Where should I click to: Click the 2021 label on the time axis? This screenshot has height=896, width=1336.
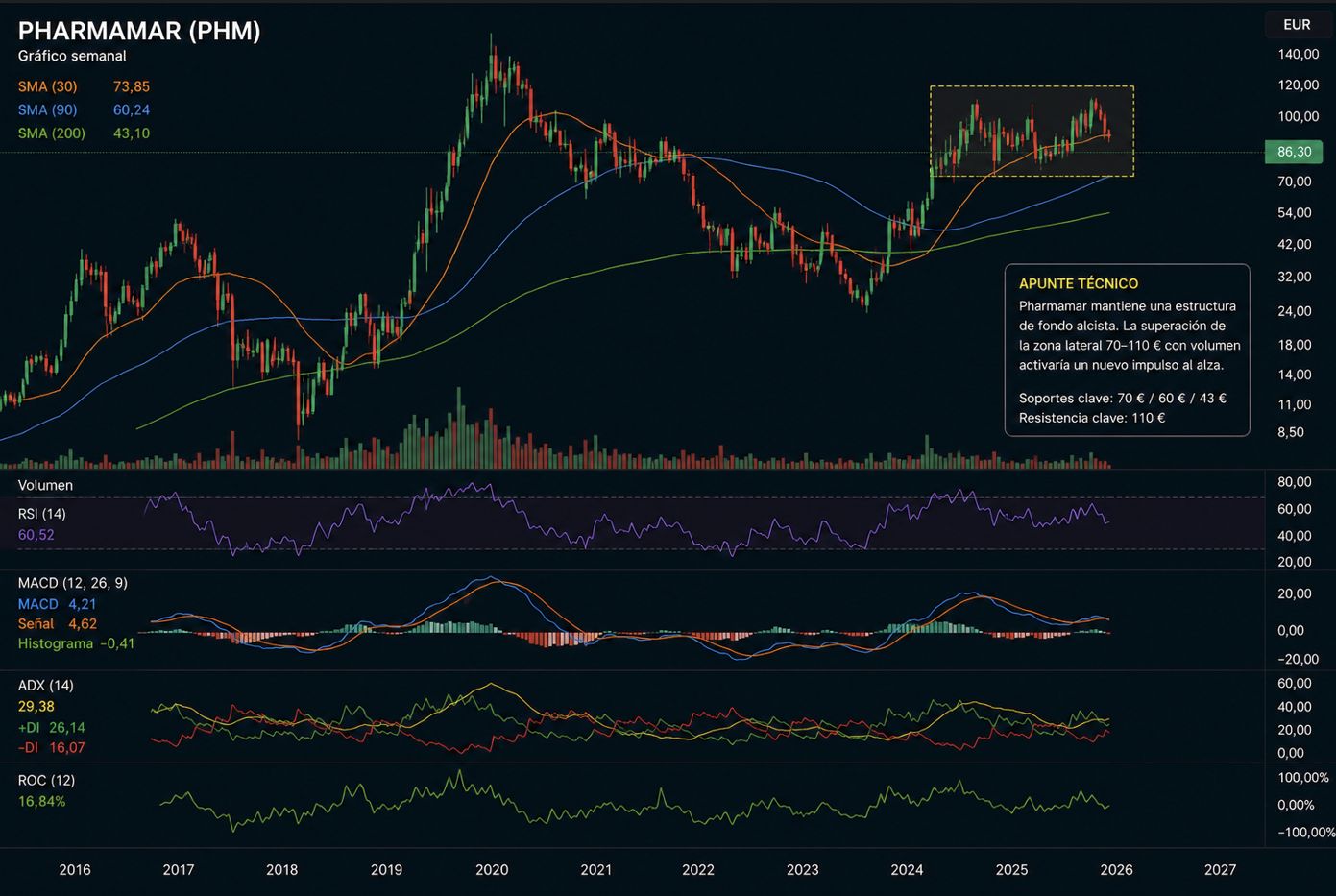[x=596, y=870]
